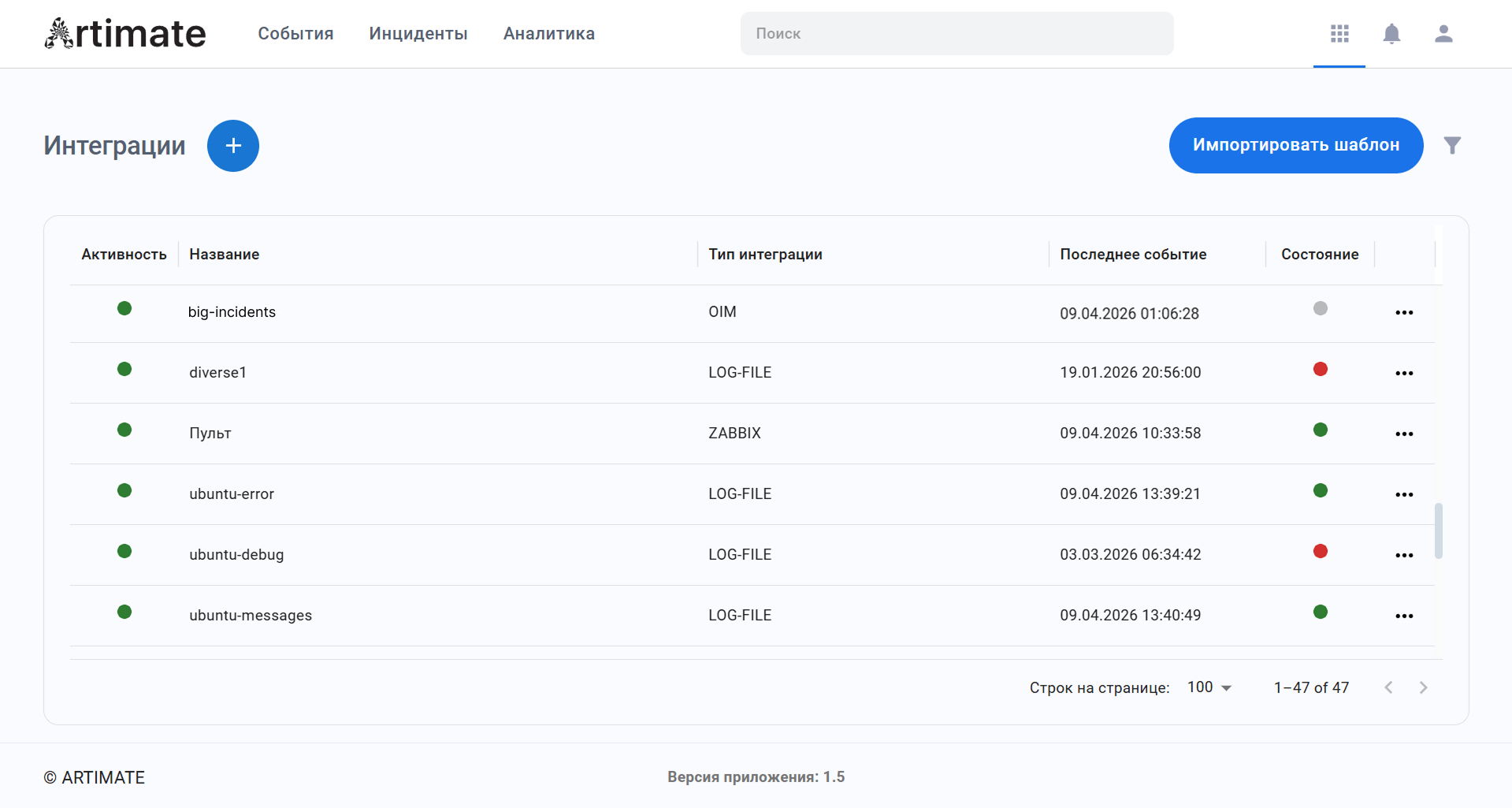The height and width of the screenshot is (808, 1512).
Task: Open the user profile icon
Action: [x=1443, y=34]
